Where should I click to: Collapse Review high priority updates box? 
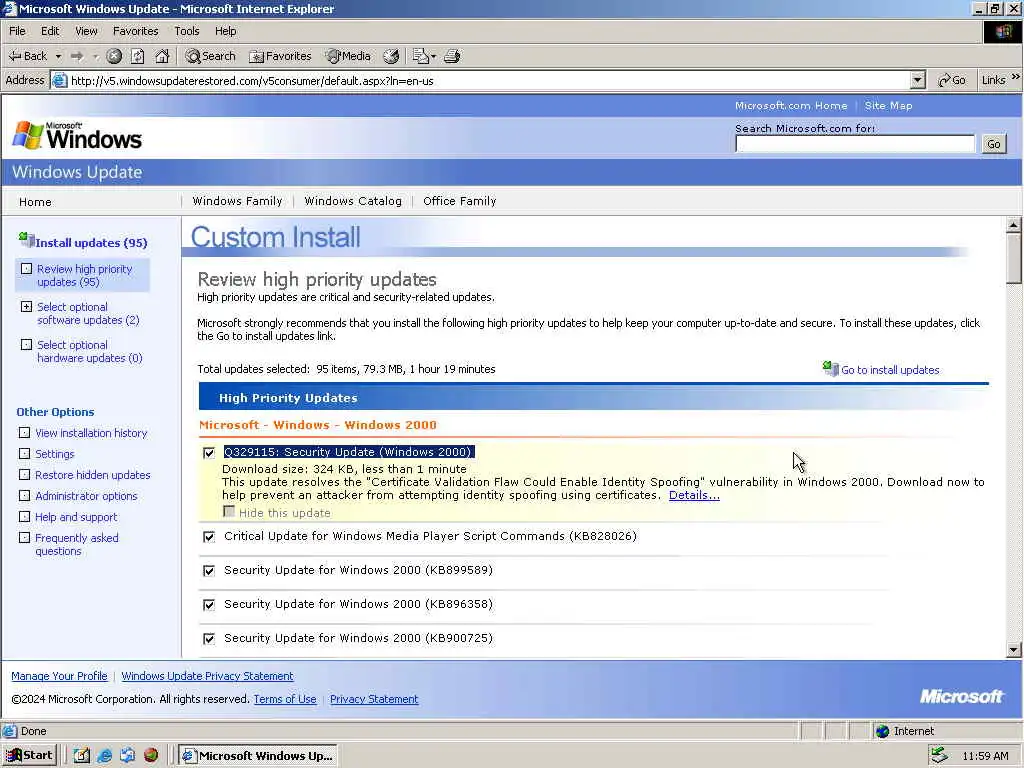click(26, 268)
